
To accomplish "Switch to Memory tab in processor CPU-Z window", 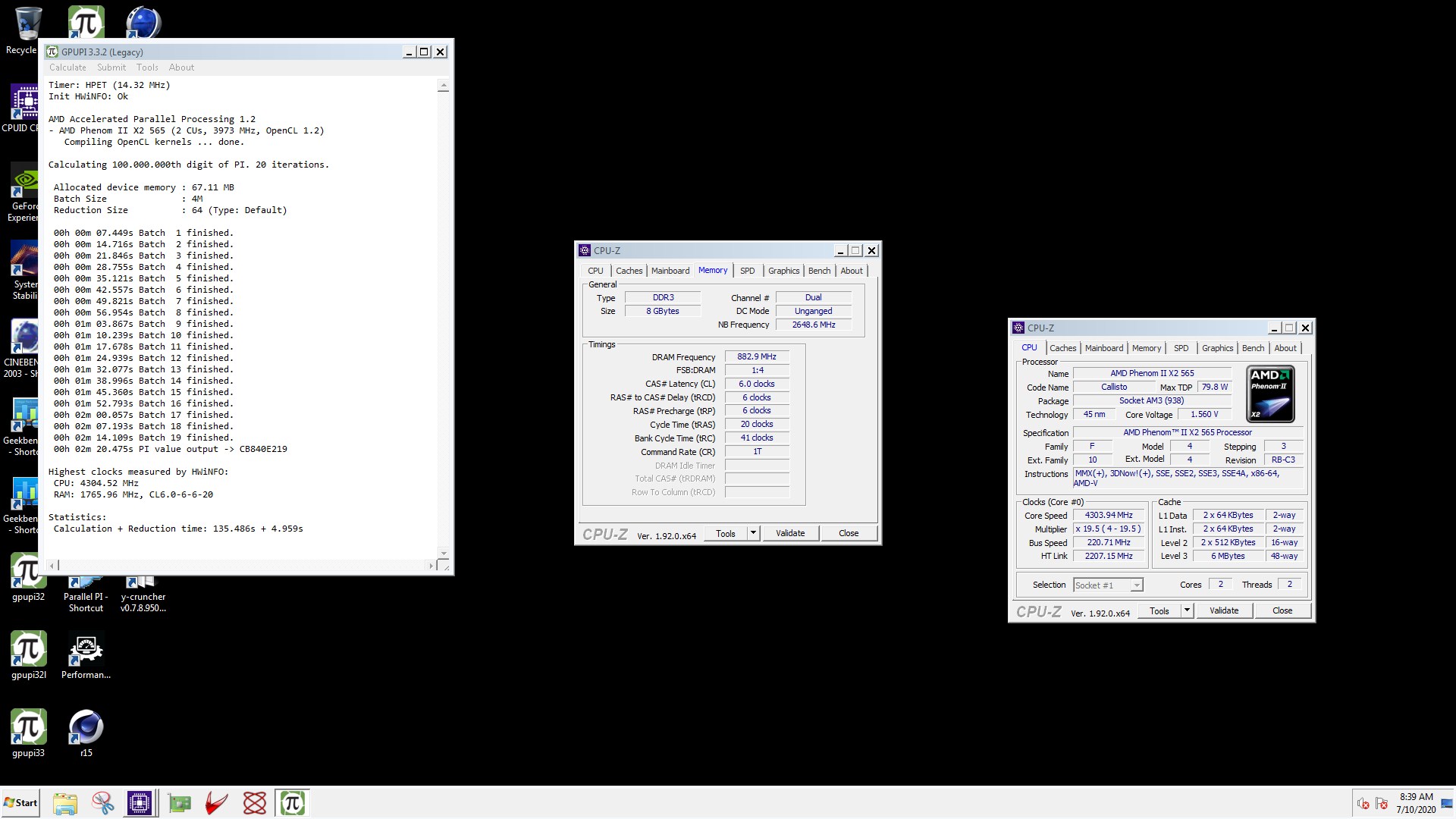I will click(1146, 348).
